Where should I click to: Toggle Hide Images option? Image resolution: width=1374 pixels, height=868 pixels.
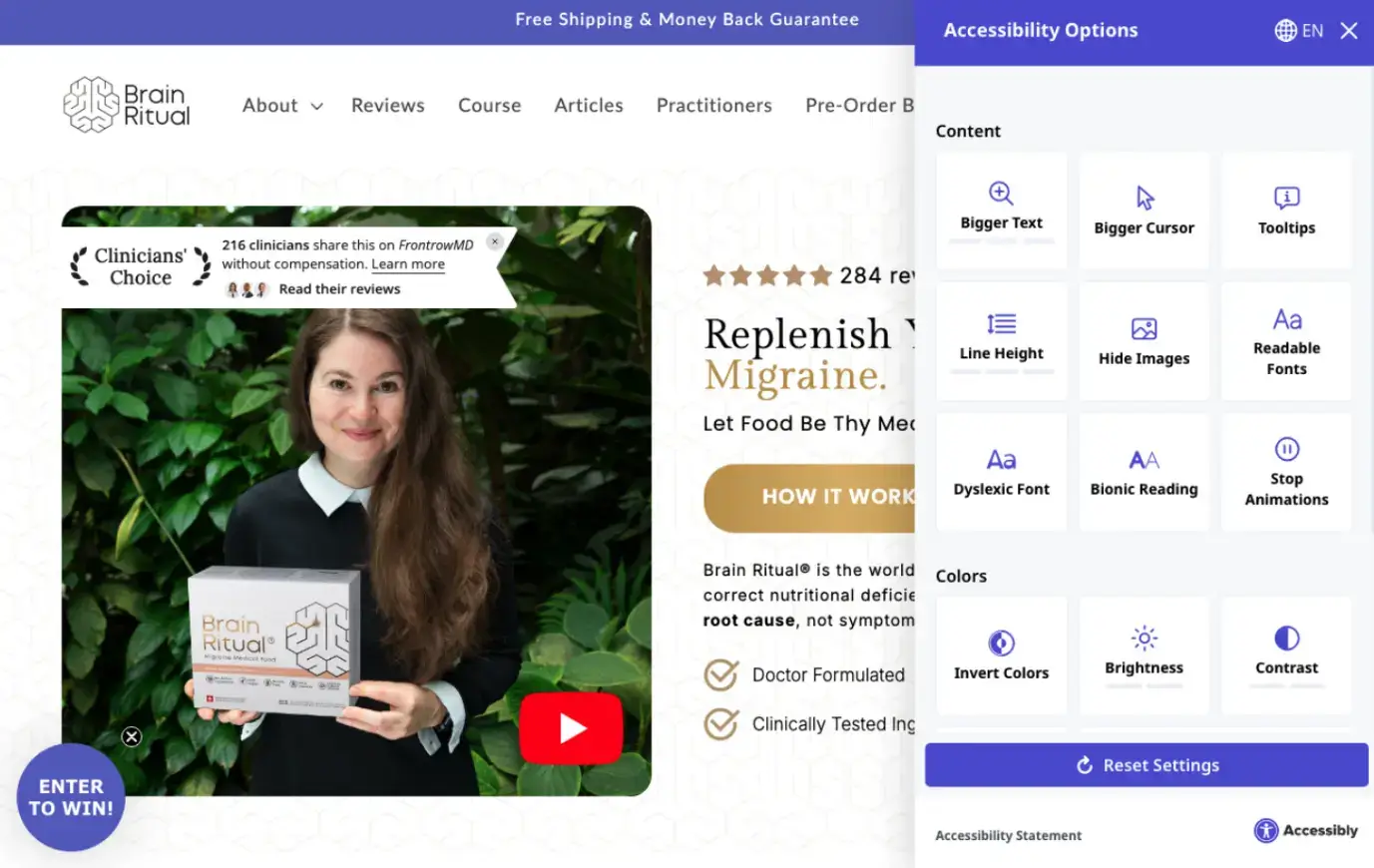click(x=1144, y=341)
